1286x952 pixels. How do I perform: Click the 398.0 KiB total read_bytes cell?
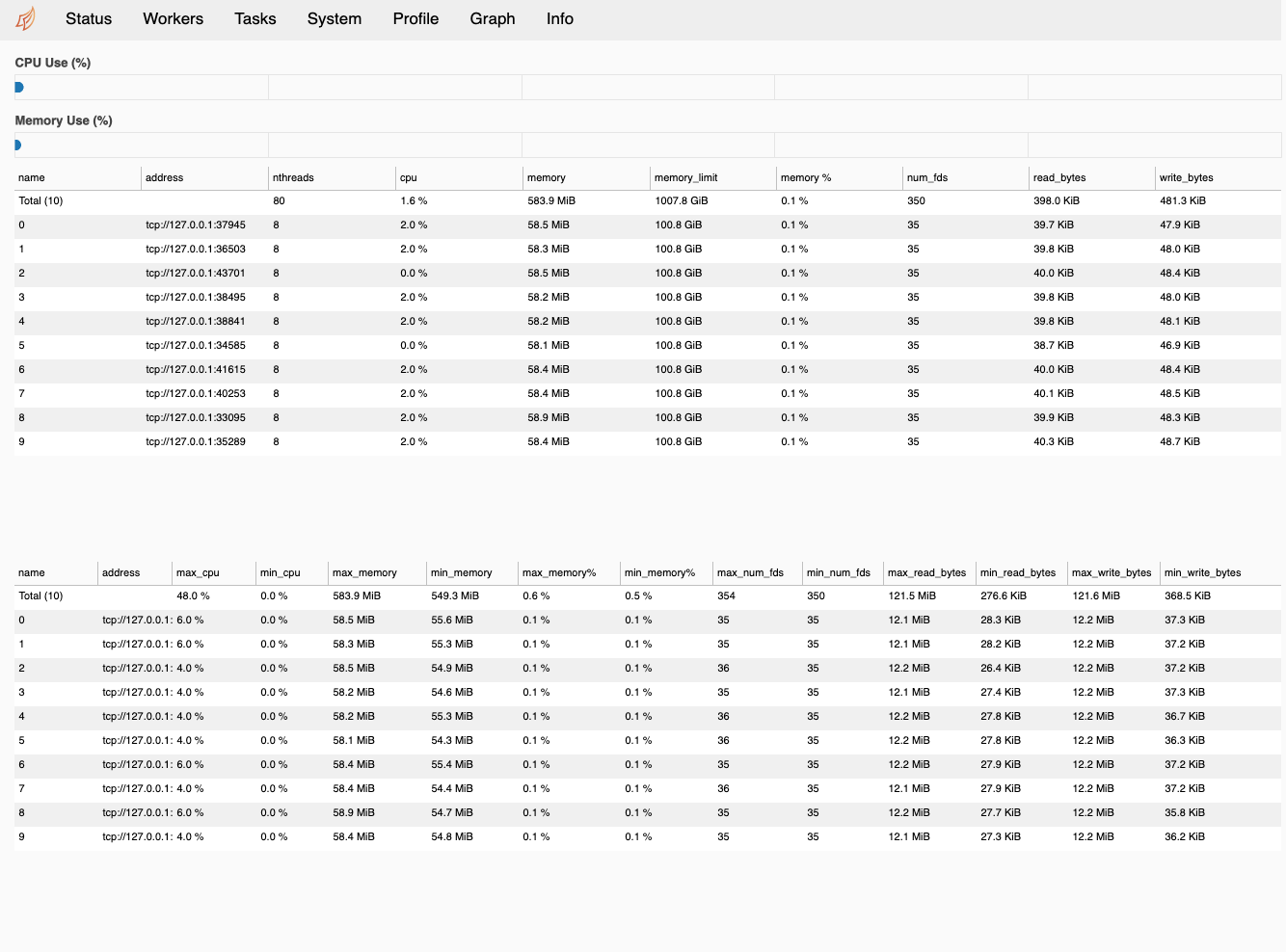[x=1057, y=200]
